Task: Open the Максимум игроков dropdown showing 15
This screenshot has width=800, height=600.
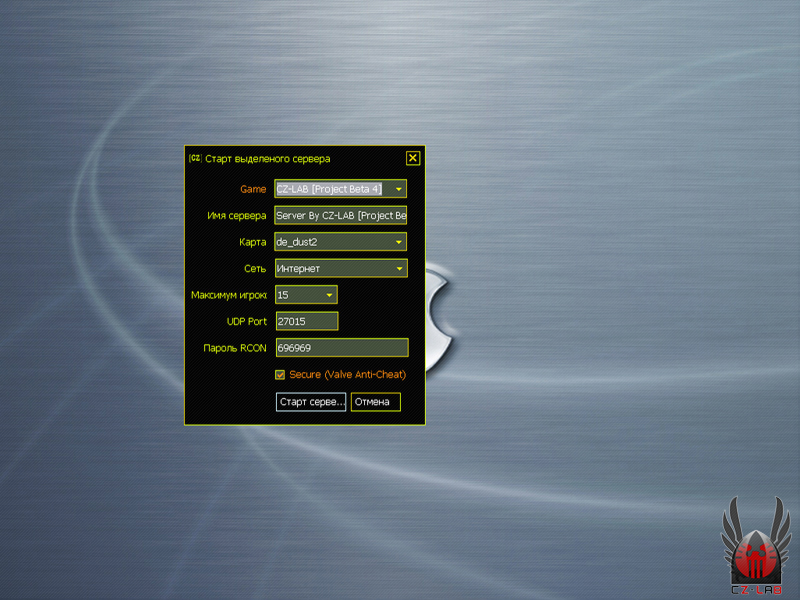Action: [x=306, y=295]
